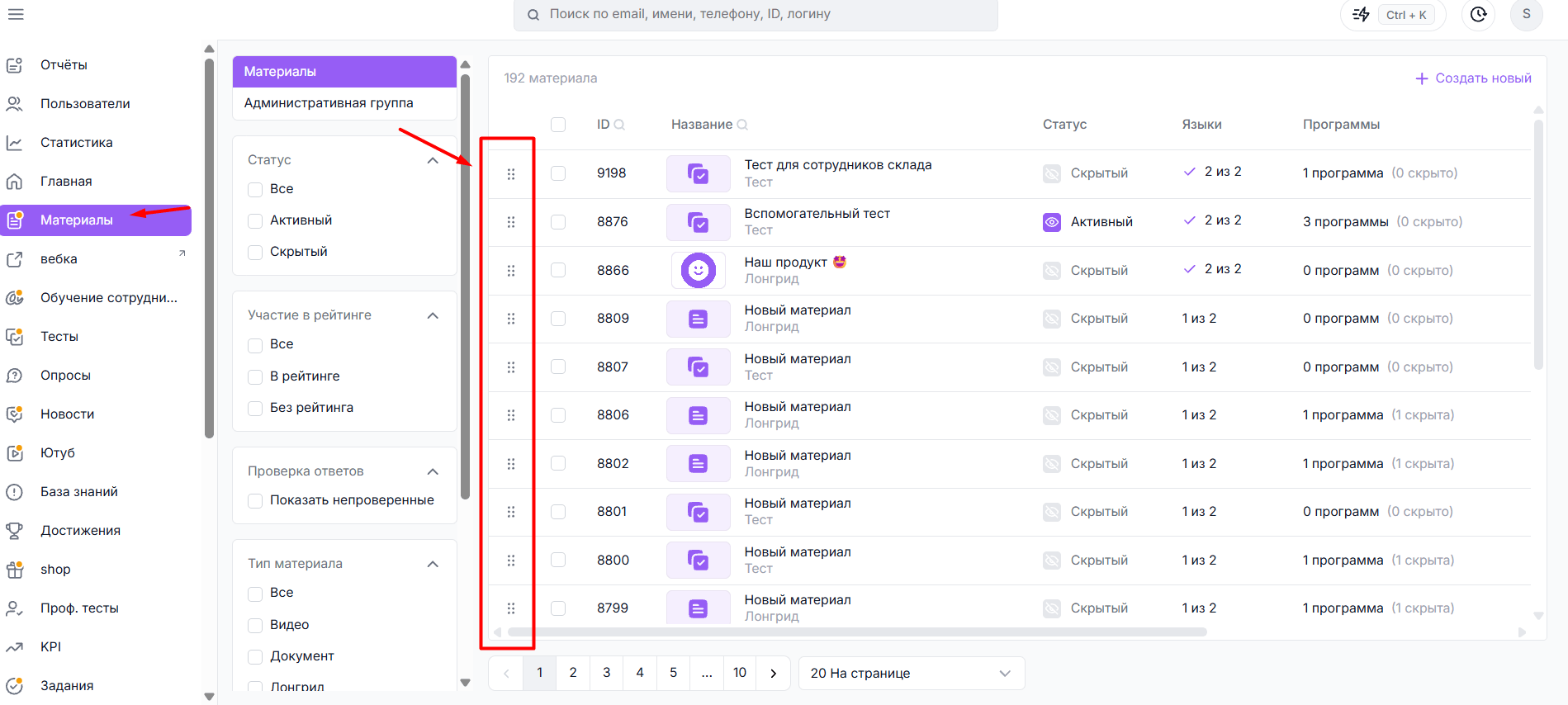Click the drag handle for material 9198
This screenshot has width=1568, height=705.
pos(511,174)
